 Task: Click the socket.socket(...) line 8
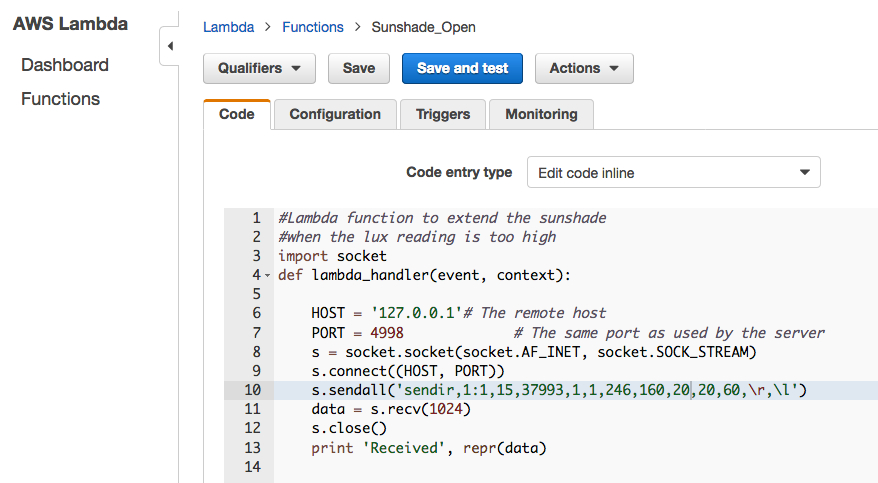point(534,352)
